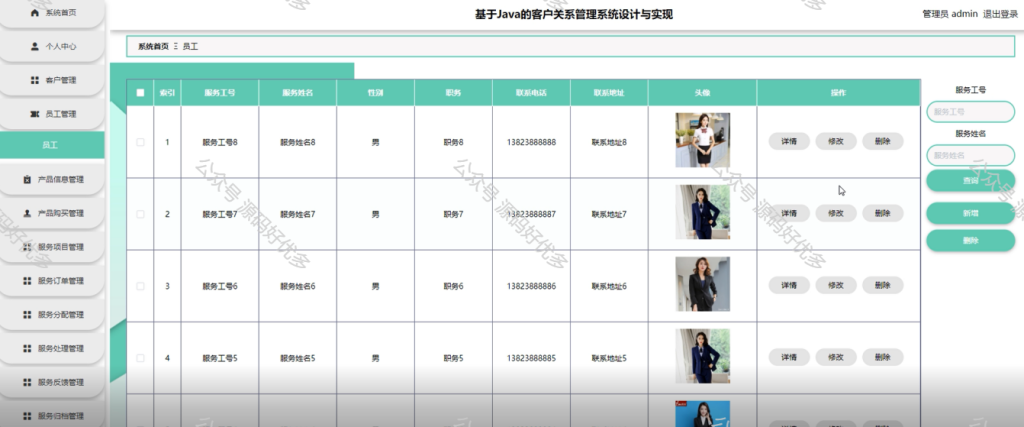
Task: Expand the 服务处理管理 menu
Action: 52,349
